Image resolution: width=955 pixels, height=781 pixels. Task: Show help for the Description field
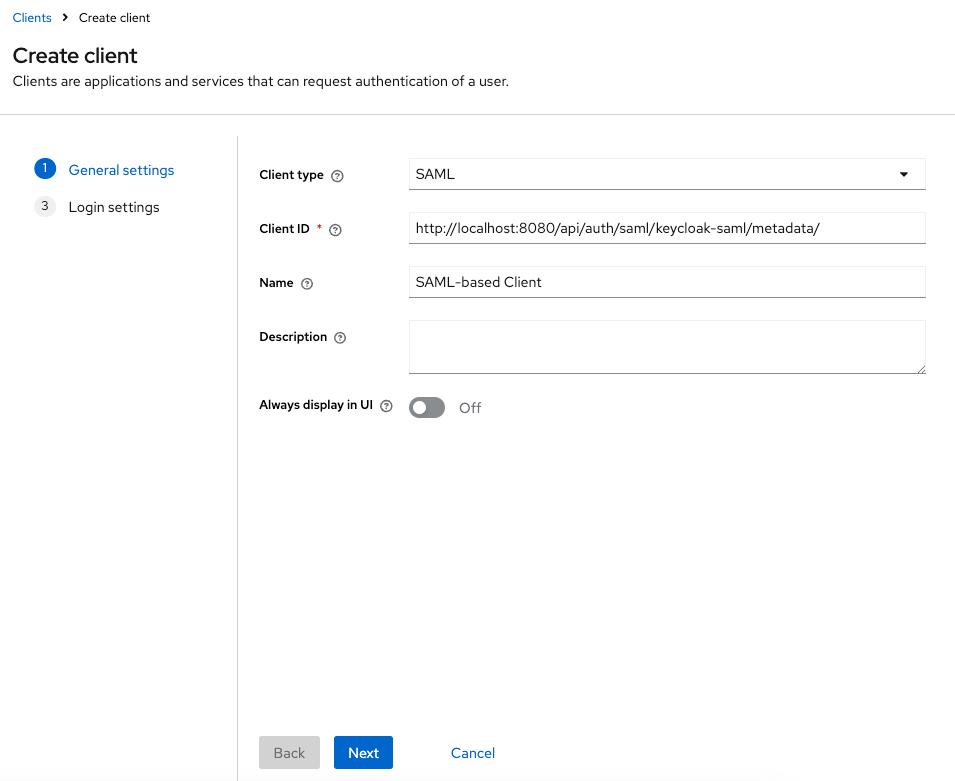click(340, 338)
